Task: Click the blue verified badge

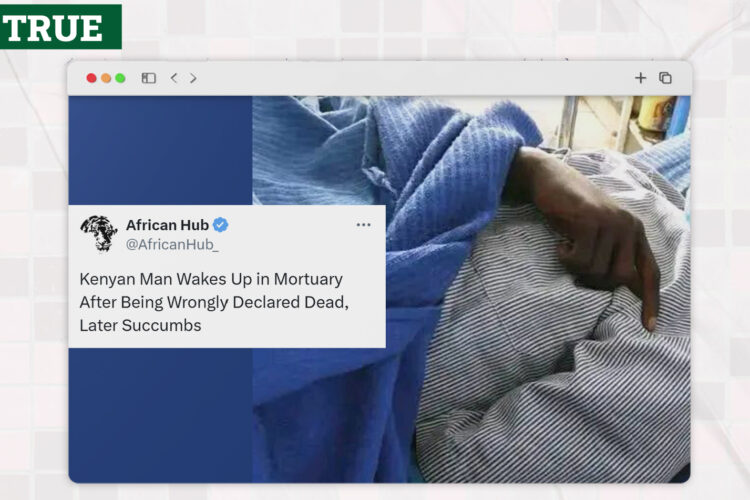Action: point(221,225)
